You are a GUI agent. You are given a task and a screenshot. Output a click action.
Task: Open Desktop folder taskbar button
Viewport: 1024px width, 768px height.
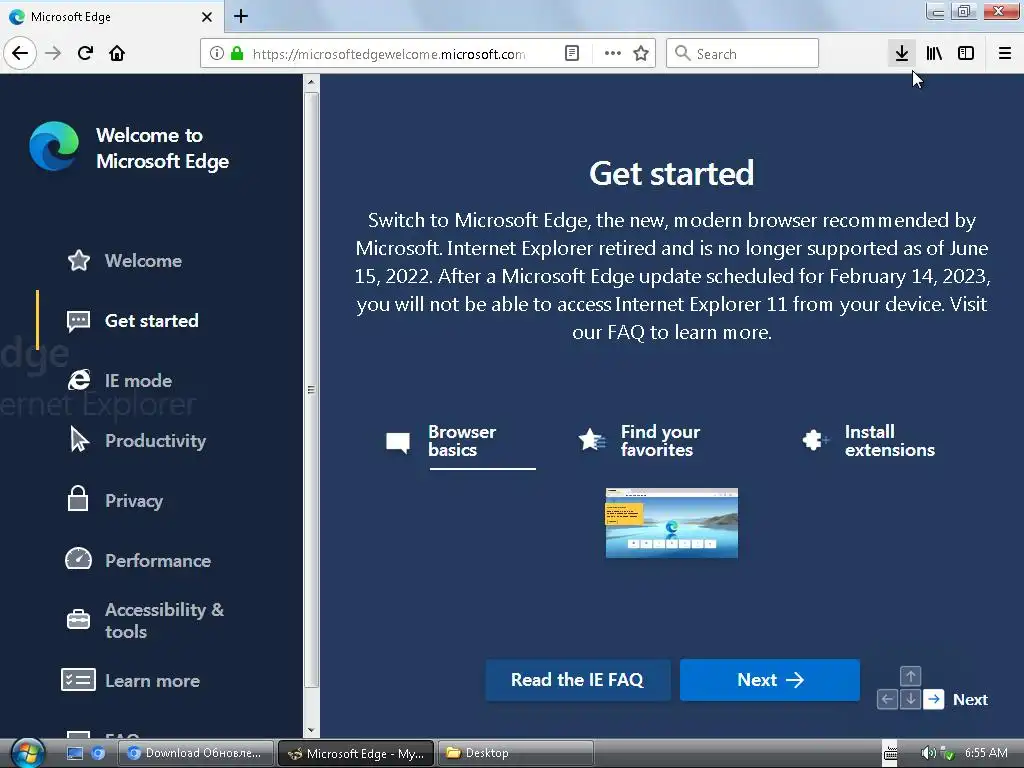[515, 753]
